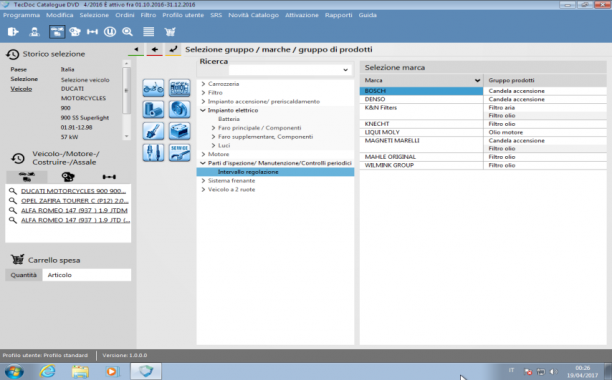Open the Selezione menu
The width and height of the screenshot is (612, 380).
[94, 15]
